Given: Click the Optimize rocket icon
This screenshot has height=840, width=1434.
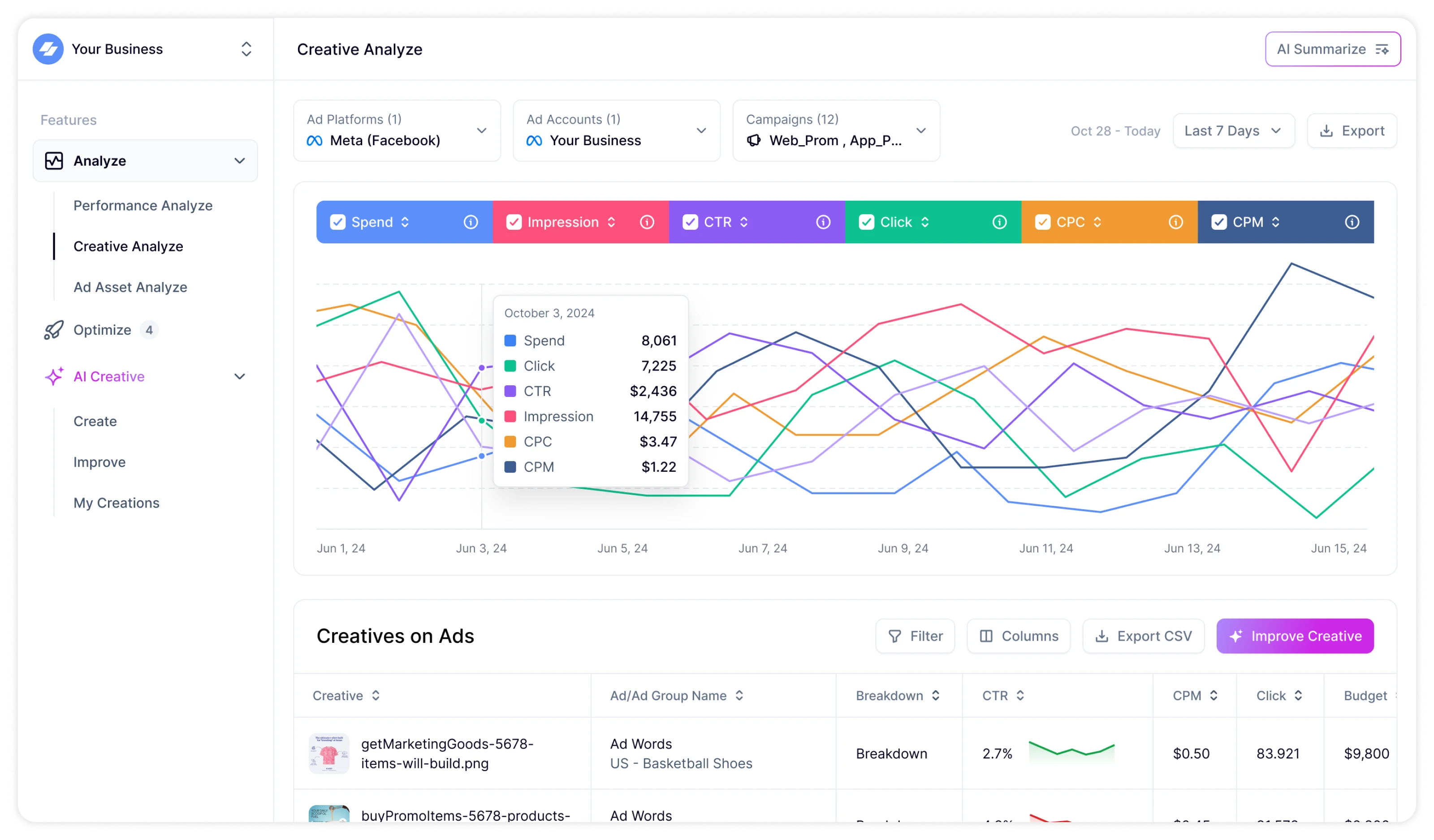Looking at the screenshot, I should pos(54,330).
